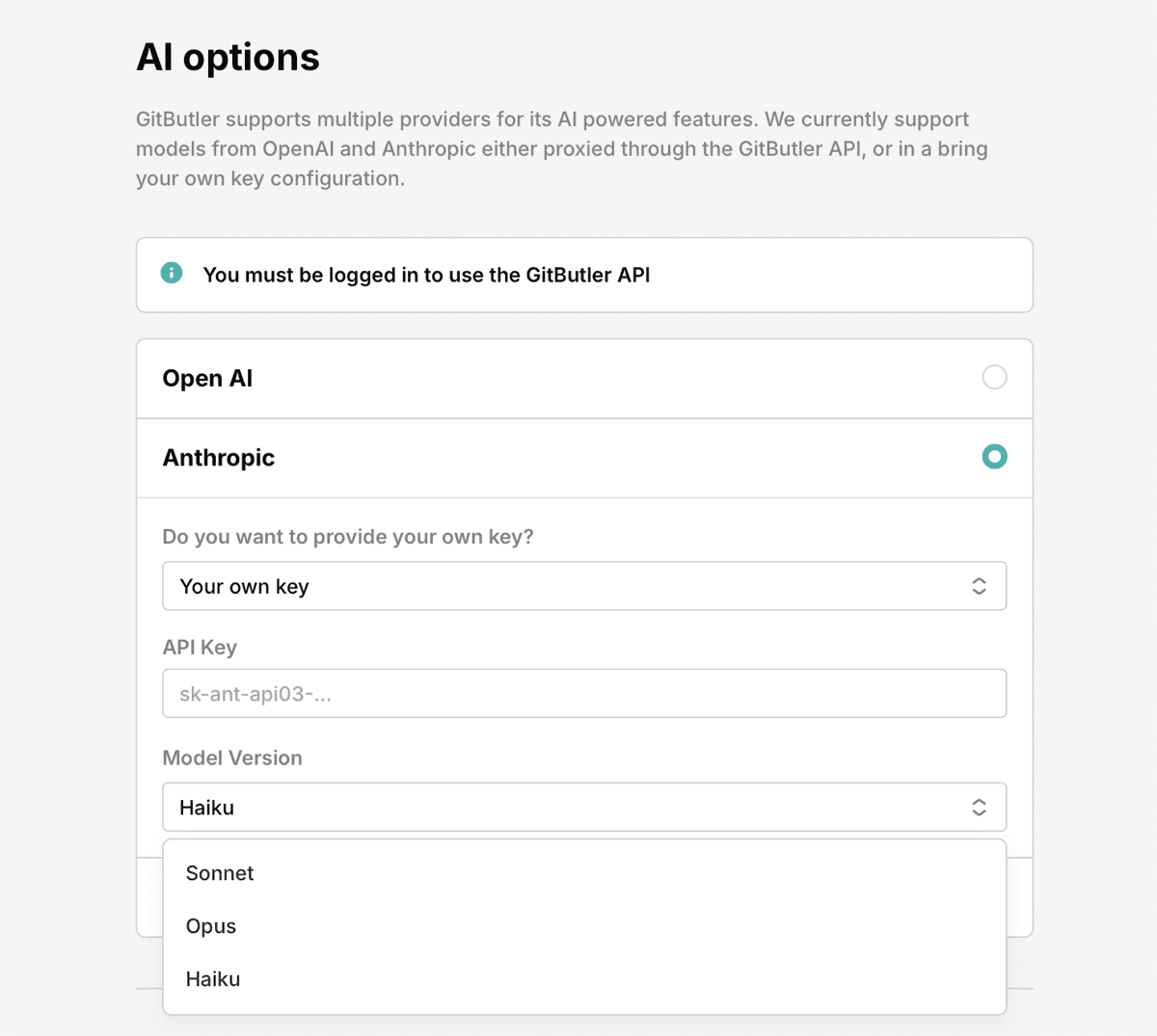Viewport: 1157px width, 1036px height.
Task: Click the Open AI provider row header
Action: (x=207, y=378)
